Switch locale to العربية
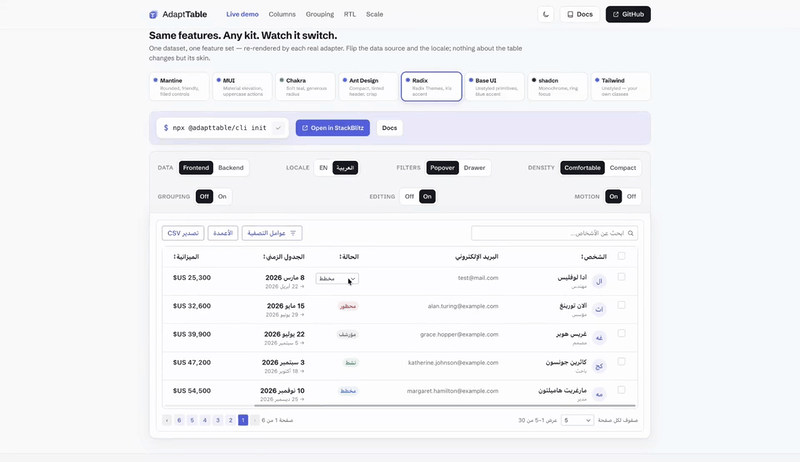The height and width of the screenshot is (462, 800). (x=345, y=168)
